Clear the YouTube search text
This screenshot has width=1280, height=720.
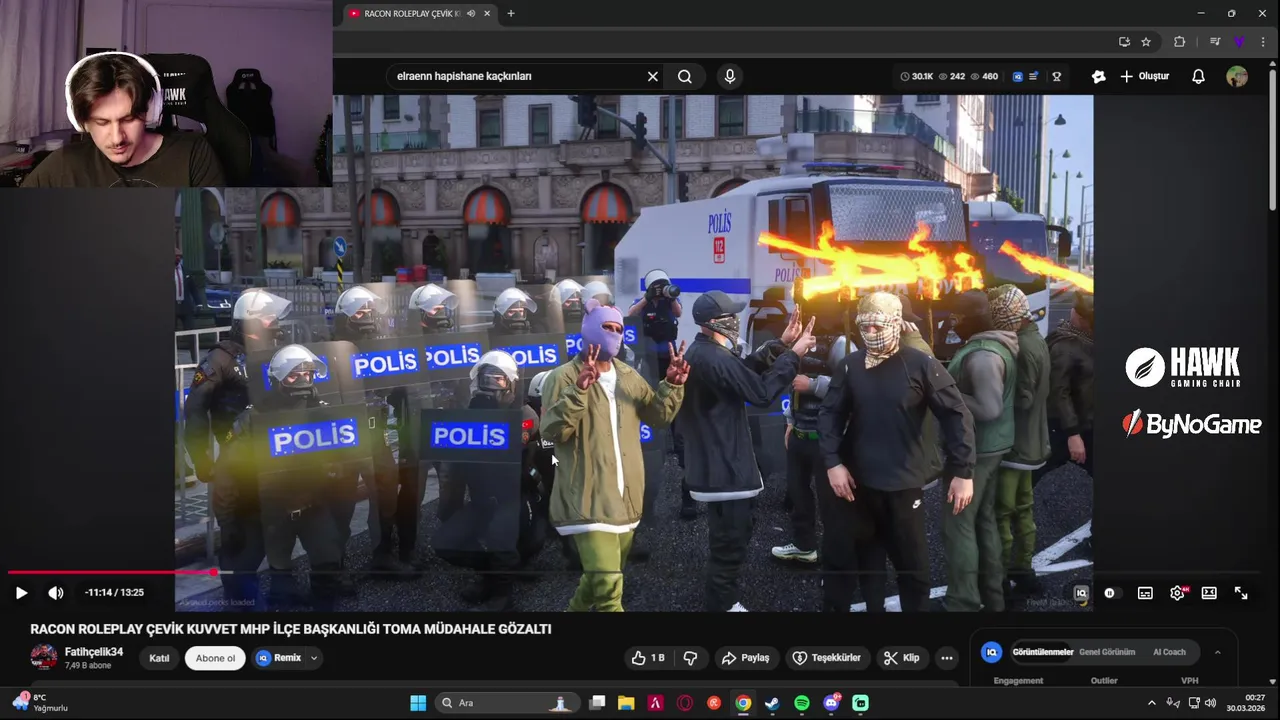point(653,76)
